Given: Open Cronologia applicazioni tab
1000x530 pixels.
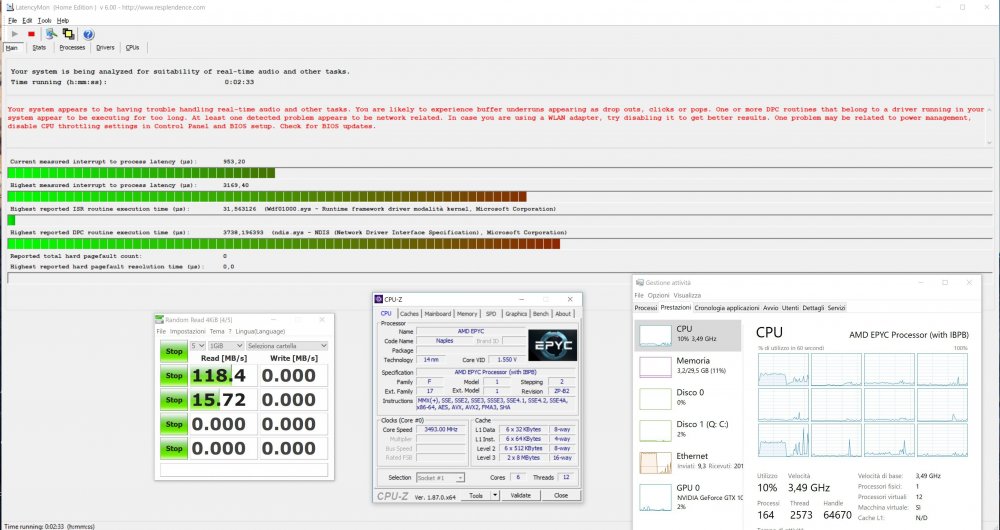Looking at the screenshot, I should click(726, 308).
